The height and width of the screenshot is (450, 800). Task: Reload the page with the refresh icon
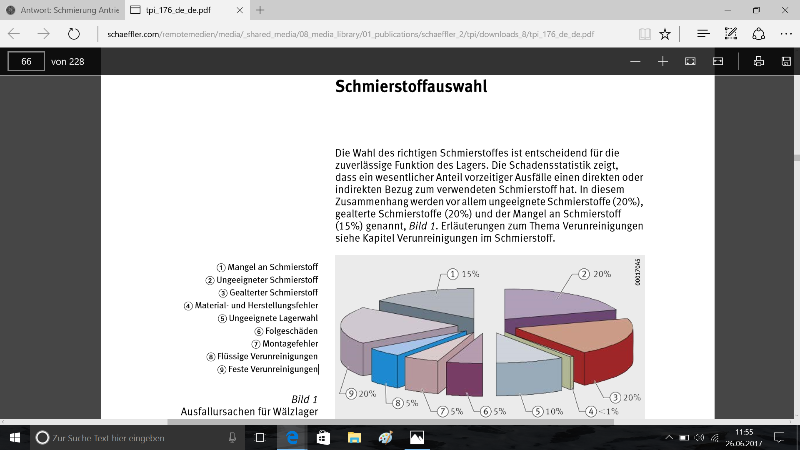click(74, 34)
